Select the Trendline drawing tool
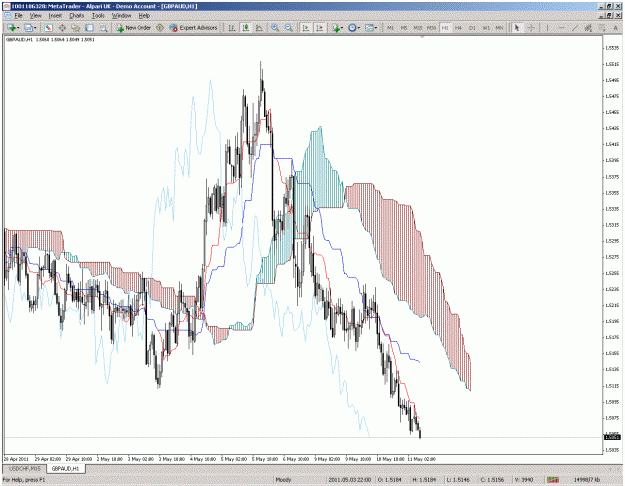 coord(574,28)
